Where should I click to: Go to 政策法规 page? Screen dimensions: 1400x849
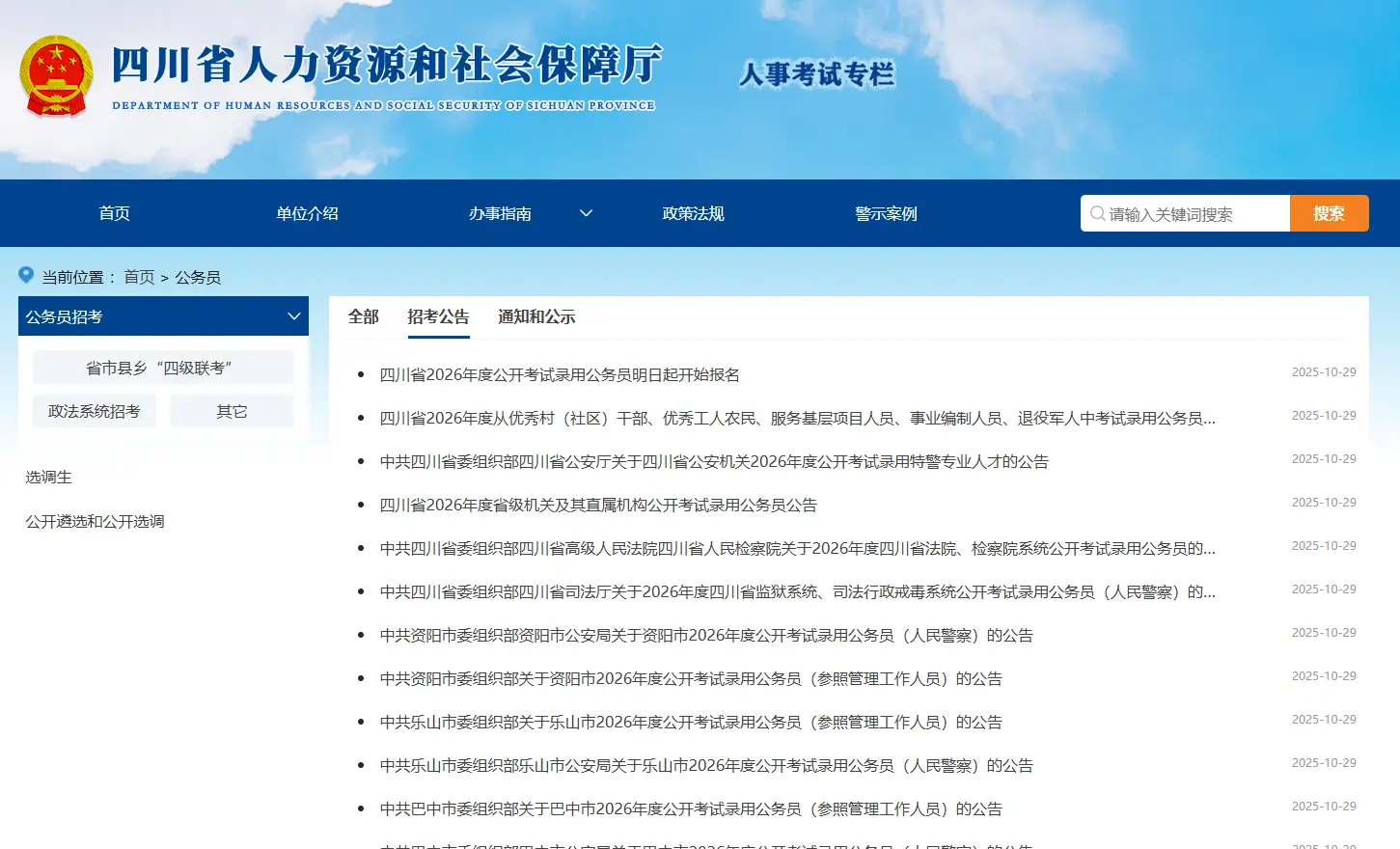click(x=693, y=213)
